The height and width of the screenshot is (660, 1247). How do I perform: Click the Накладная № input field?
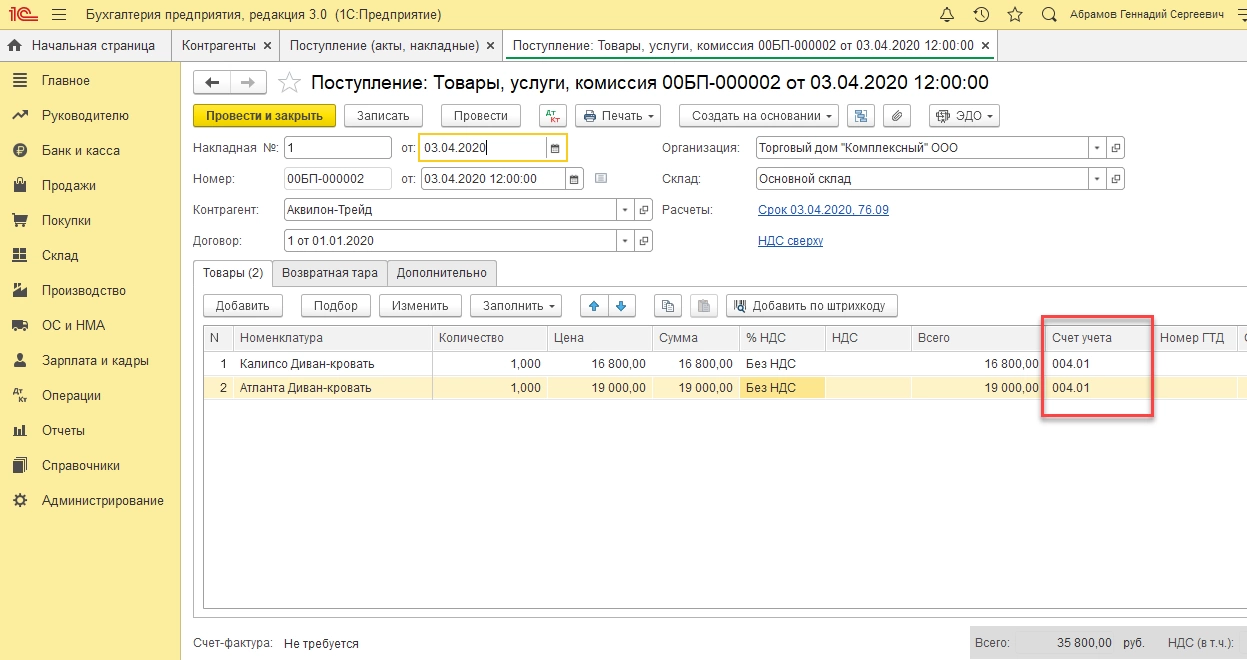337,148
